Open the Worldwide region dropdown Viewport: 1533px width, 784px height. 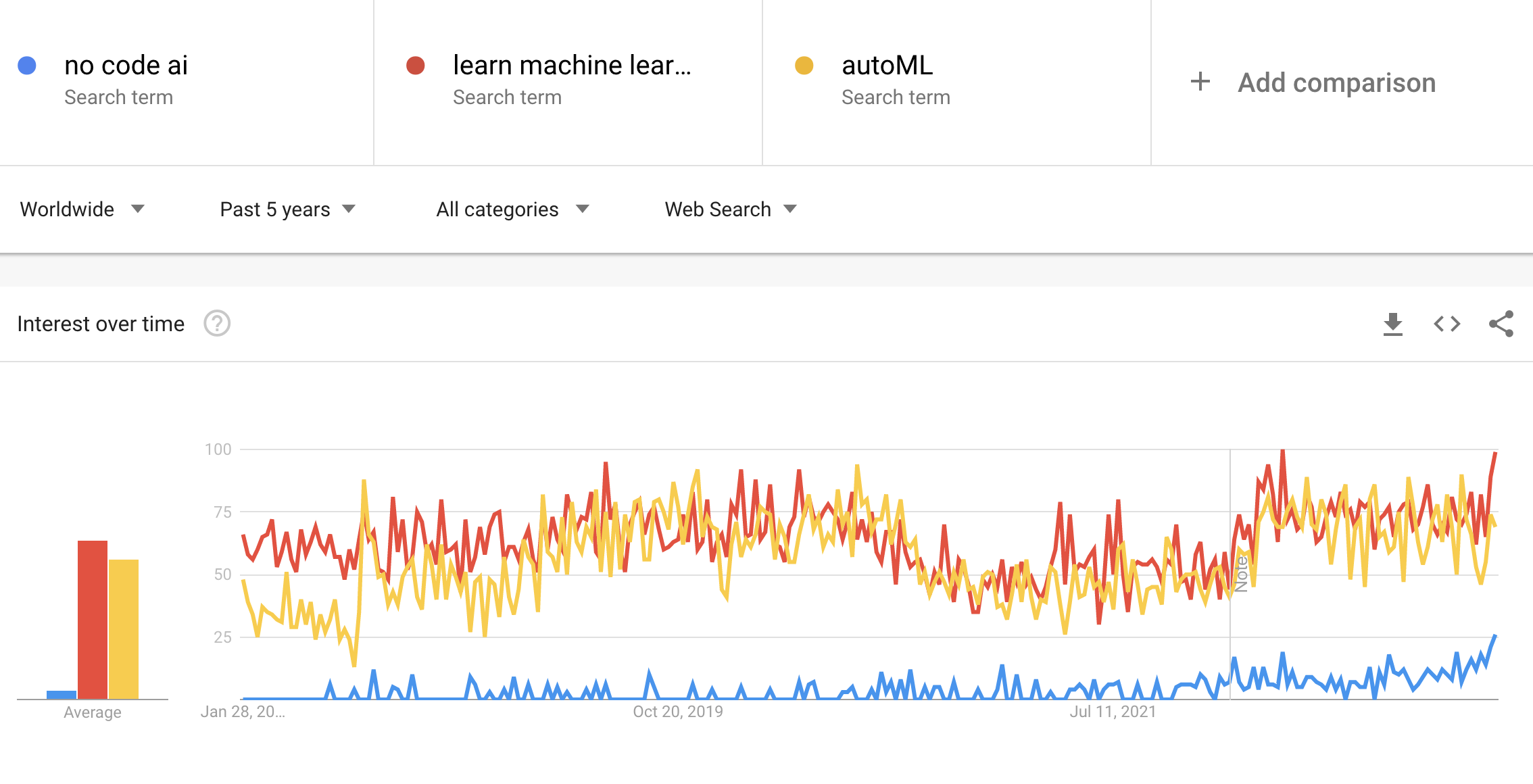tap(82, 210)
